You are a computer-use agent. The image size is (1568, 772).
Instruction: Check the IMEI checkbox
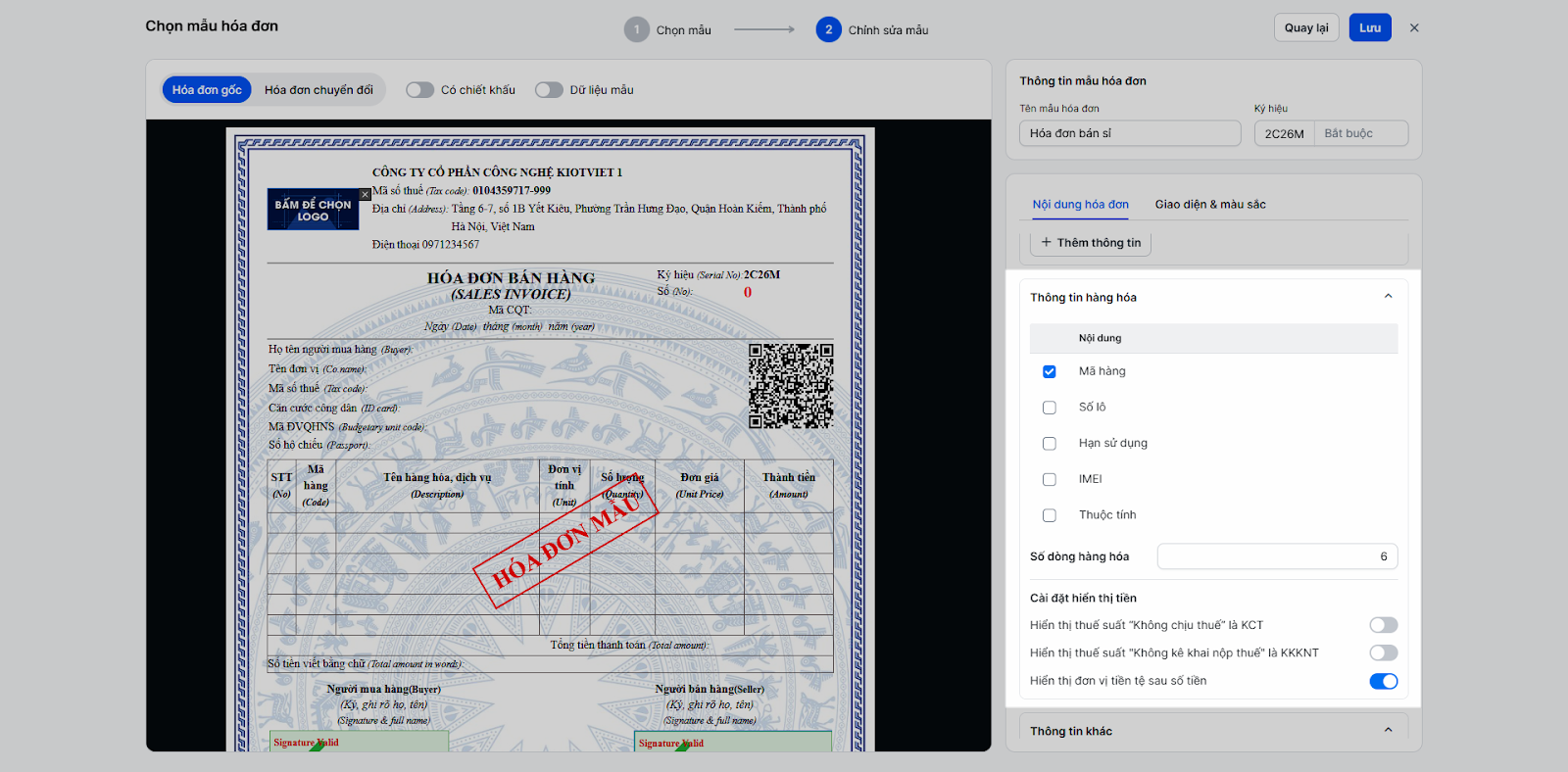pyautogui.click(x=1050, y=479)
